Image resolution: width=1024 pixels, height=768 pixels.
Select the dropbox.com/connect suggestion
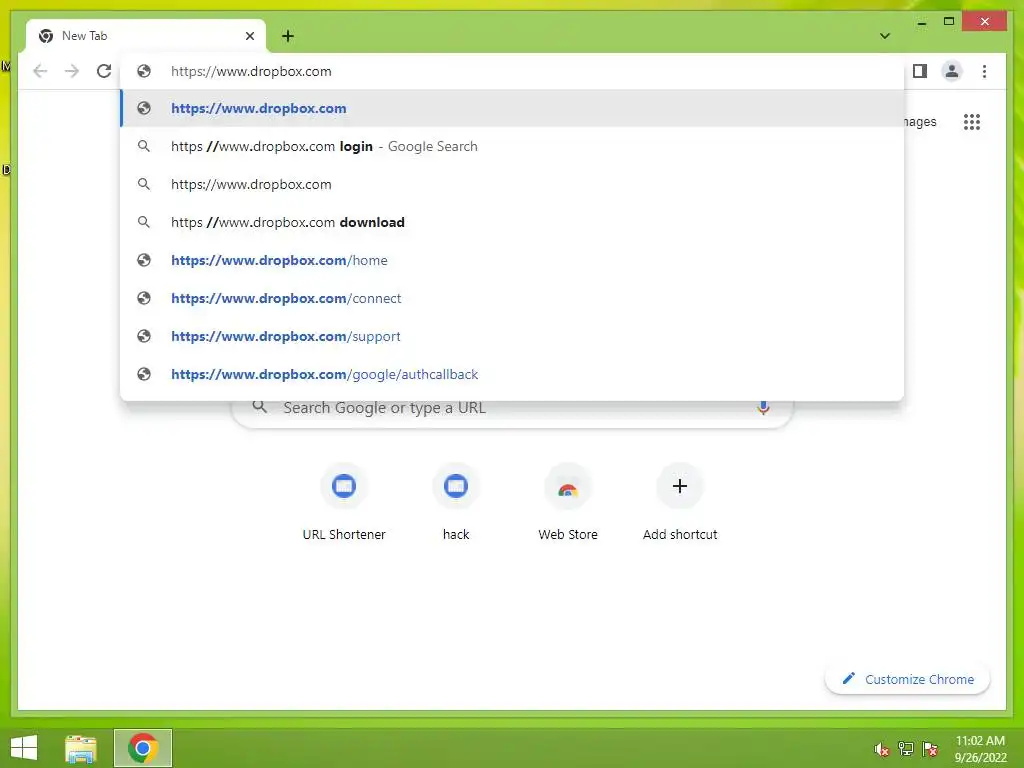[x=513, y=298]
